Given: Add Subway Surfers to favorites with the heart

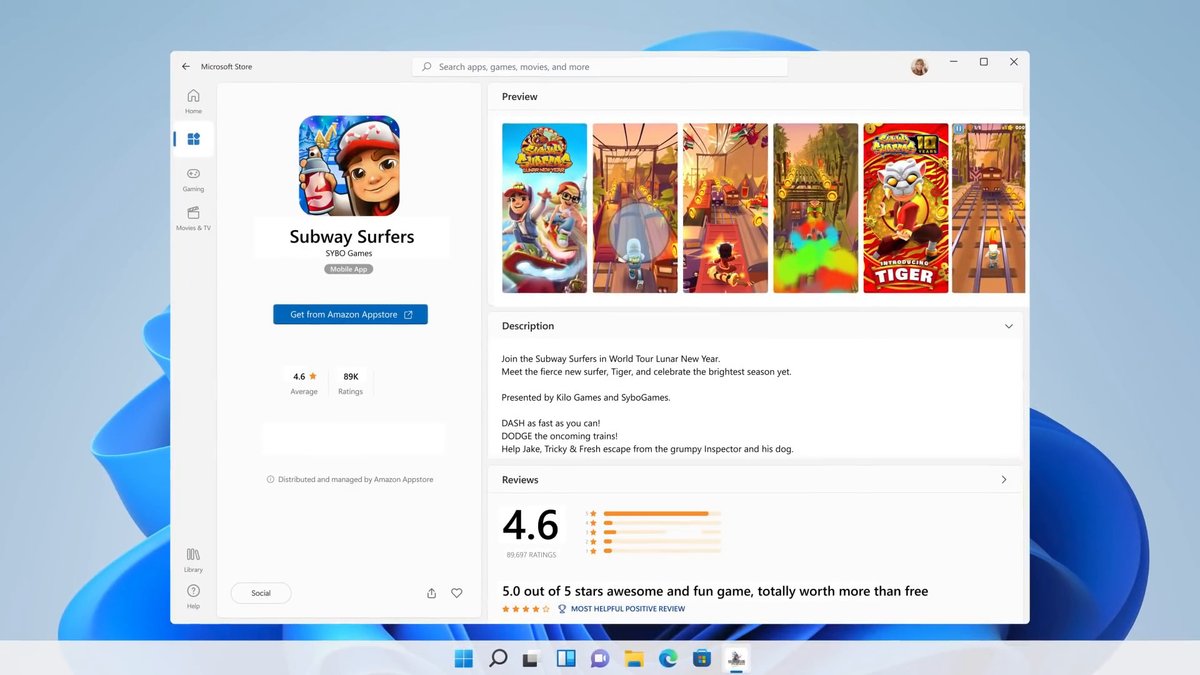Looking at the screenshot, I should [x=457, y=592].
